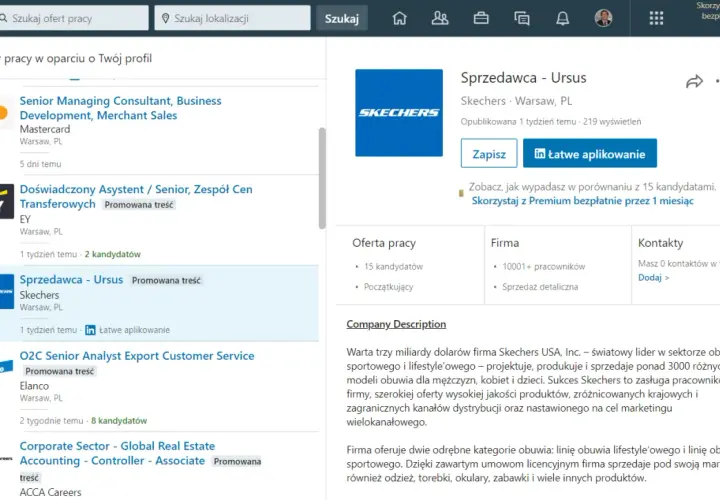Open the Notifications bell icon
This screenshot has height=500, width=720.
[x=562, y=18]
